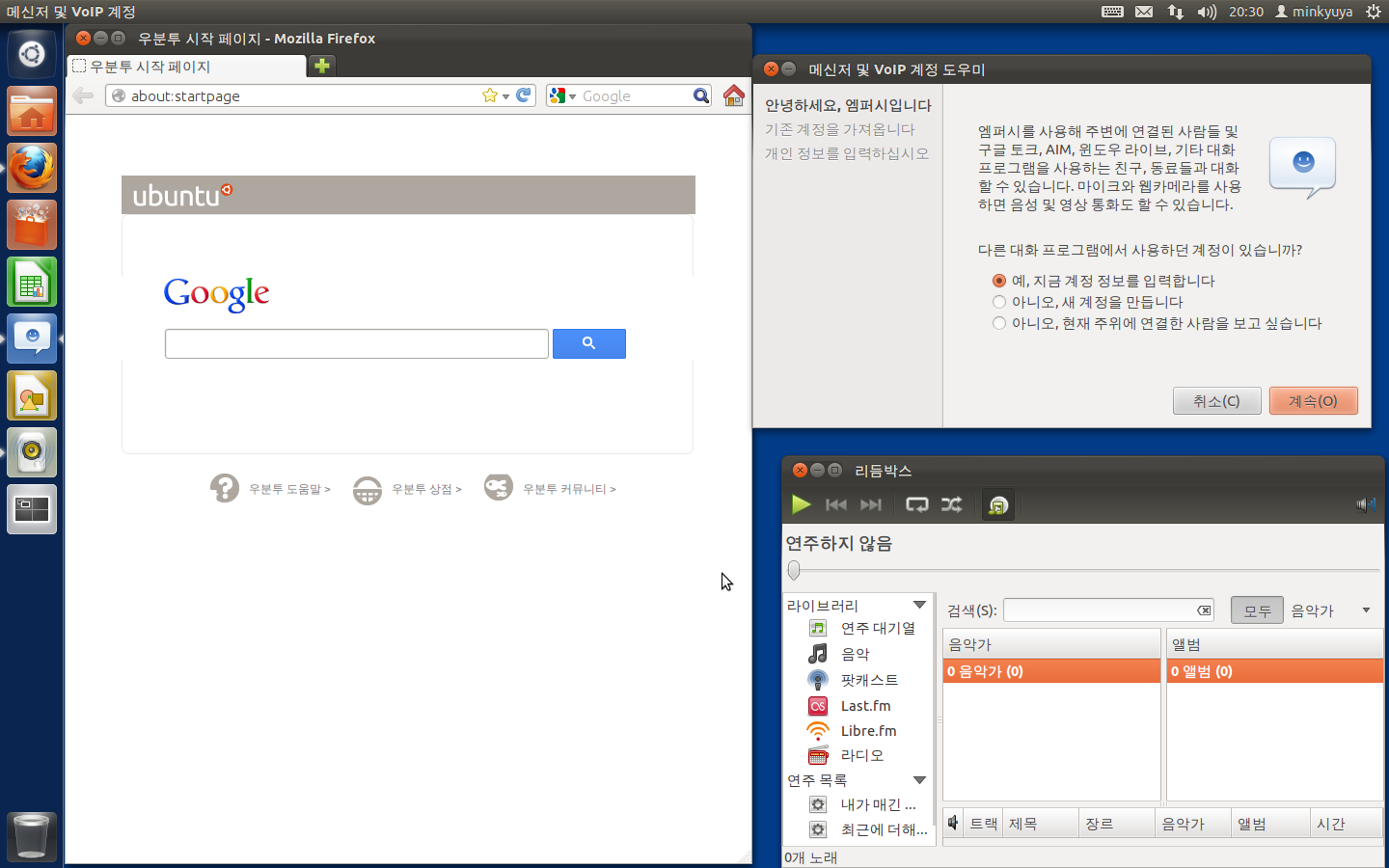Click Firefox back button
Screen dimensions: 1389x868
(x=84, y=95)
